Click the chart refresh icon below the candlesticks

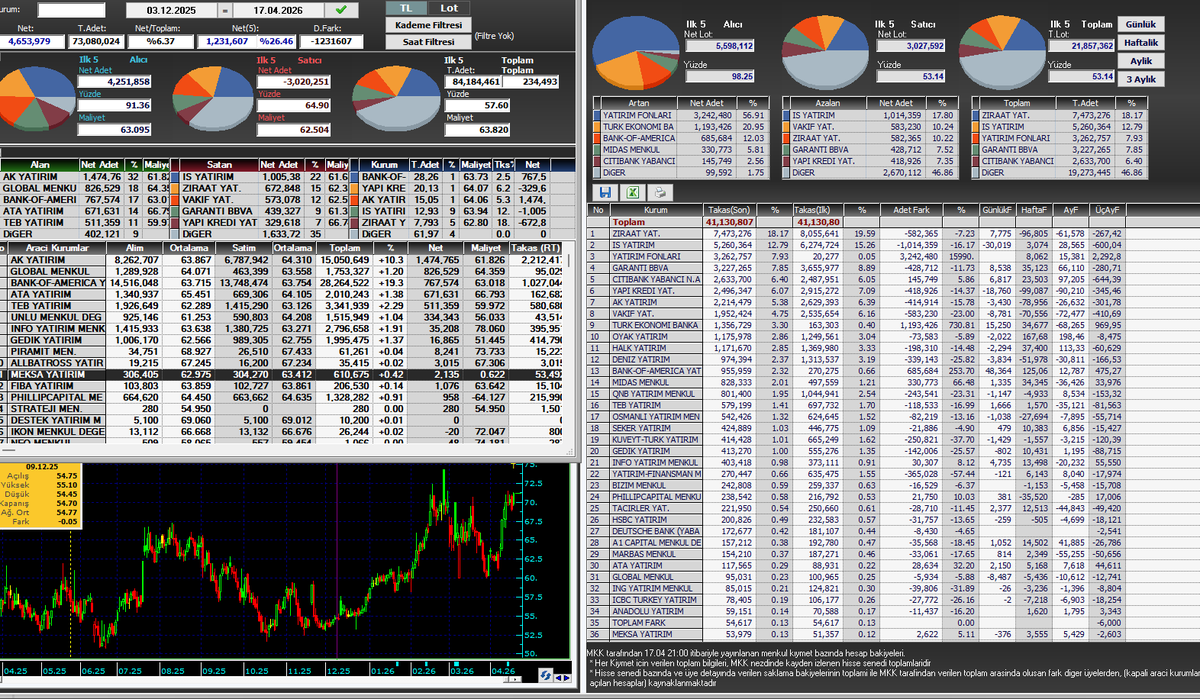click(x=544, y=676)
